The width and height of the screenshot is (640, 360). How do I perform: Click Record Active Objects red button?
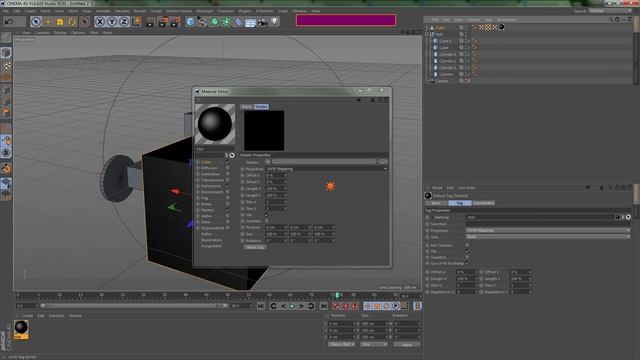coord(336,306)
